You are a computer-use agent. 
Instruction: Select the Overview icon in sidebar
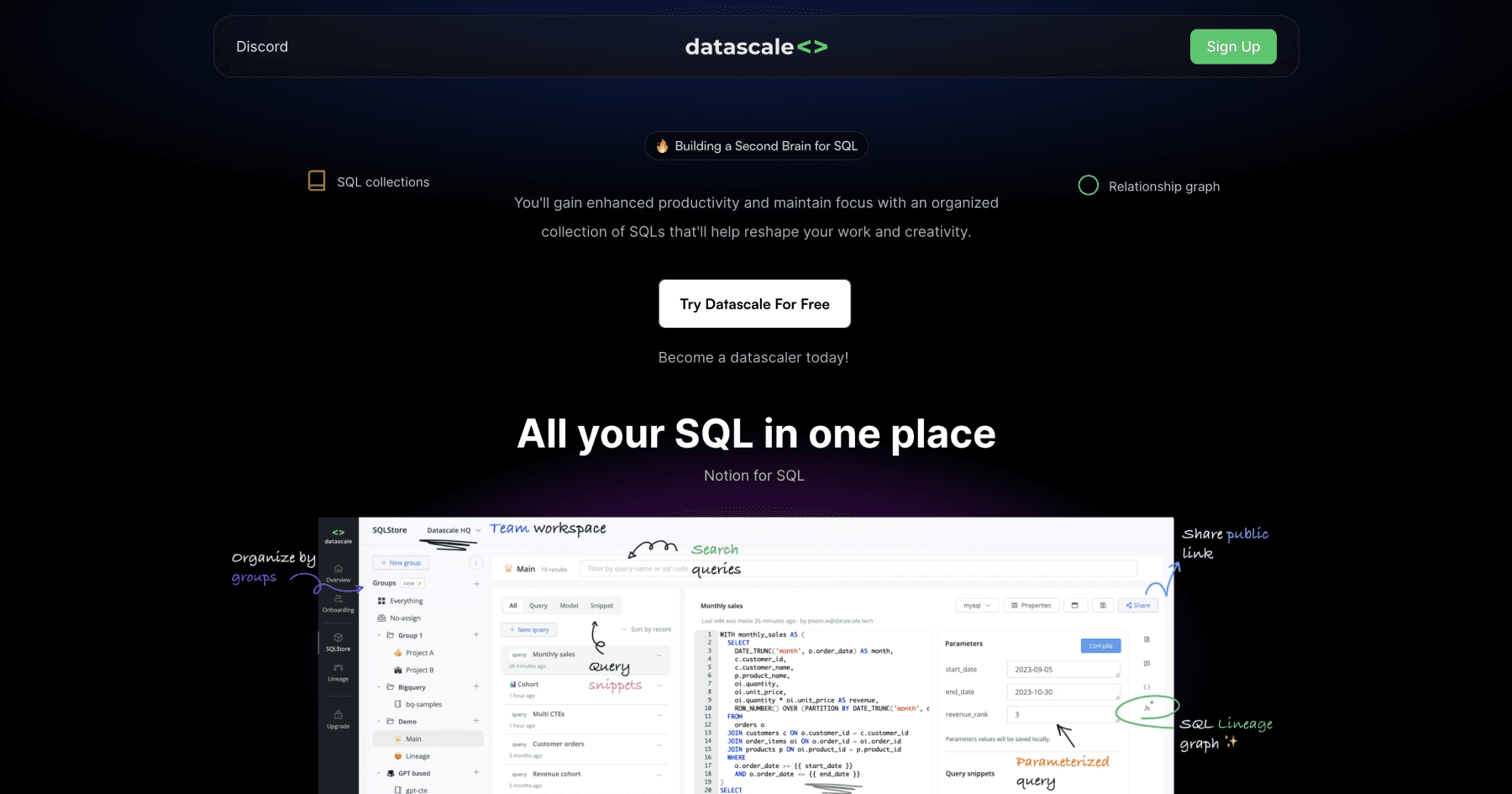338,569
